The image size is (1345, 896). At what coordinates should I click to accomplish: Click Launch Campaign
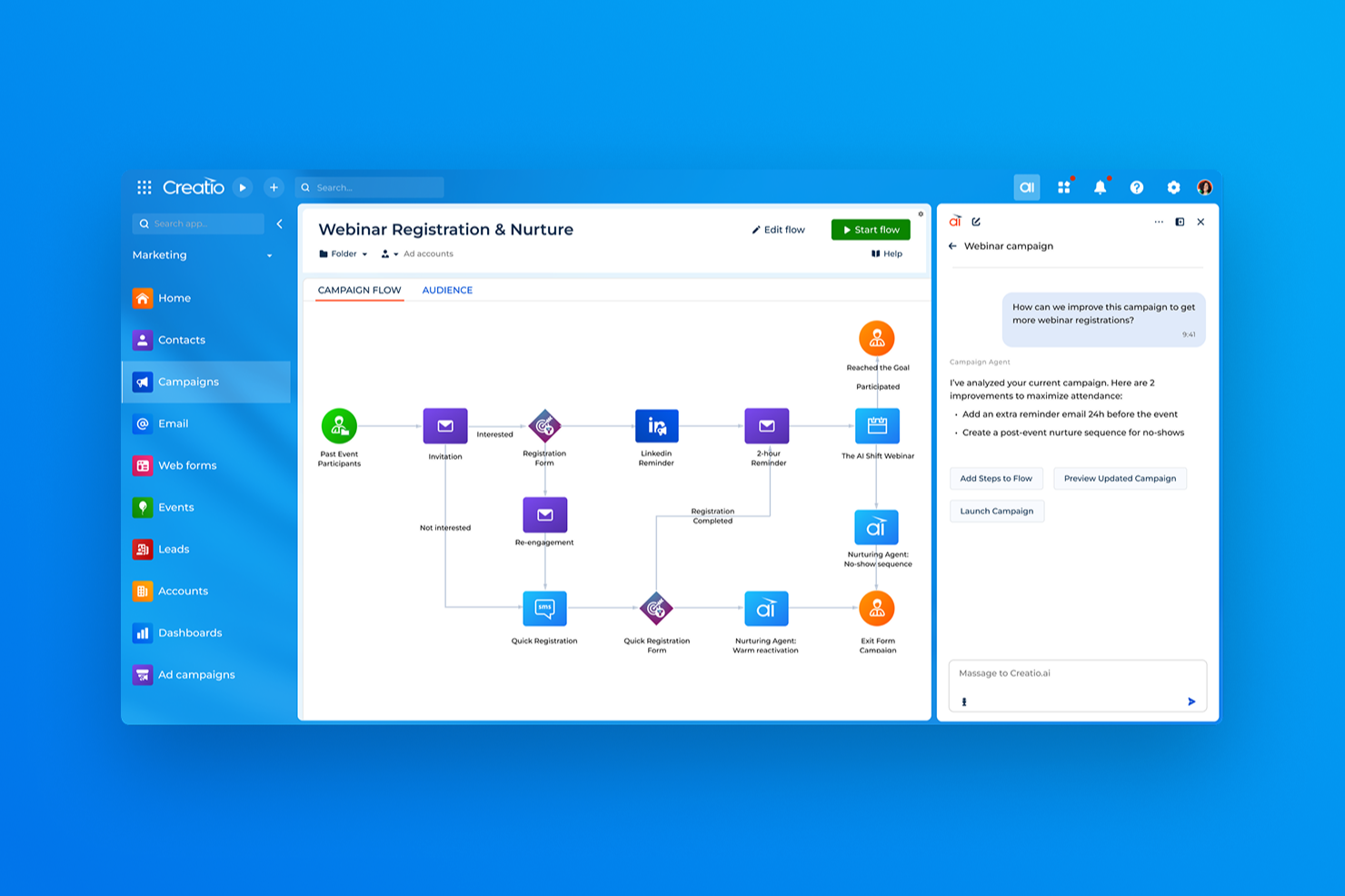[997, 512]
